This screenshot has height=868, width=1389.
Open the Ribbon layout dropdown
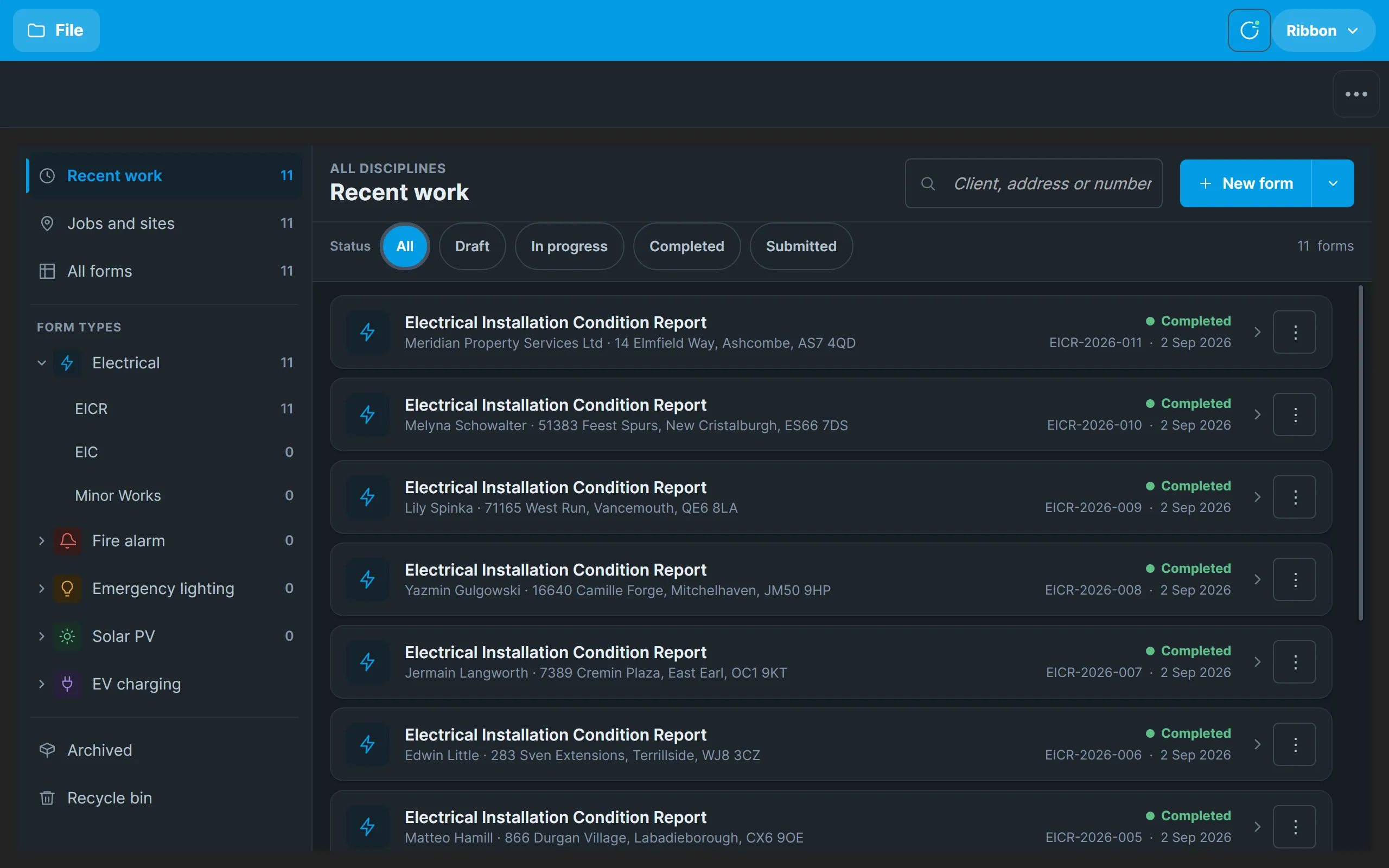pyautogui.click(x=1323, y=30)
